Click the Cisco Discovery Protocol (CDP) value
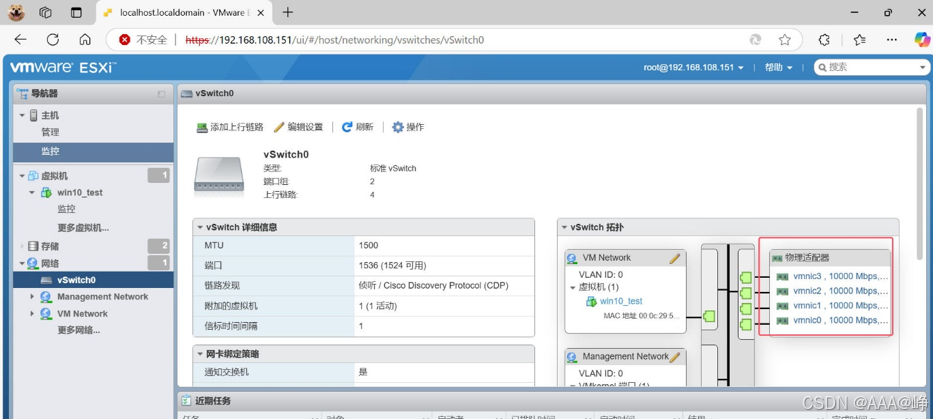Screen dimensions: 933x419 coord(434,286)
